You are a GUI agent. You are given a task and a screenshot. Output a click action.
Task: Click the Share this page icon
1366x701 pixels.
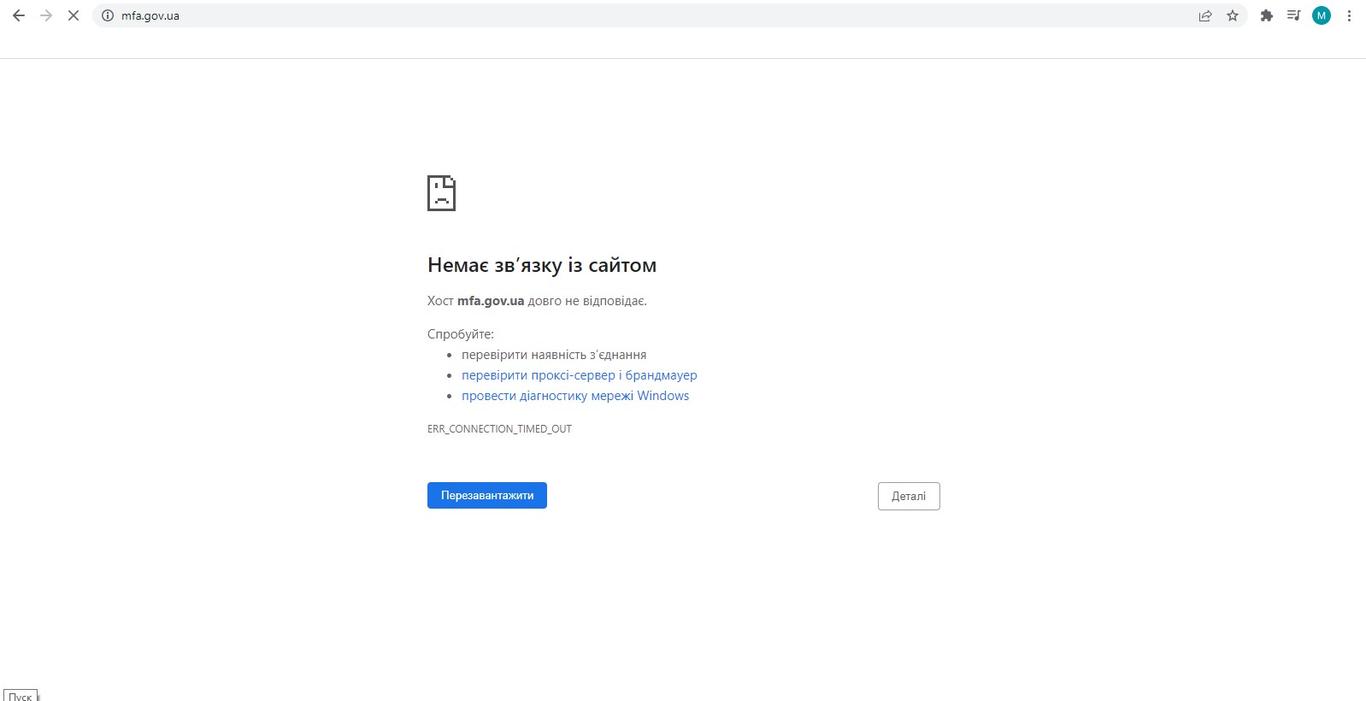click(x=1205, y=16)
